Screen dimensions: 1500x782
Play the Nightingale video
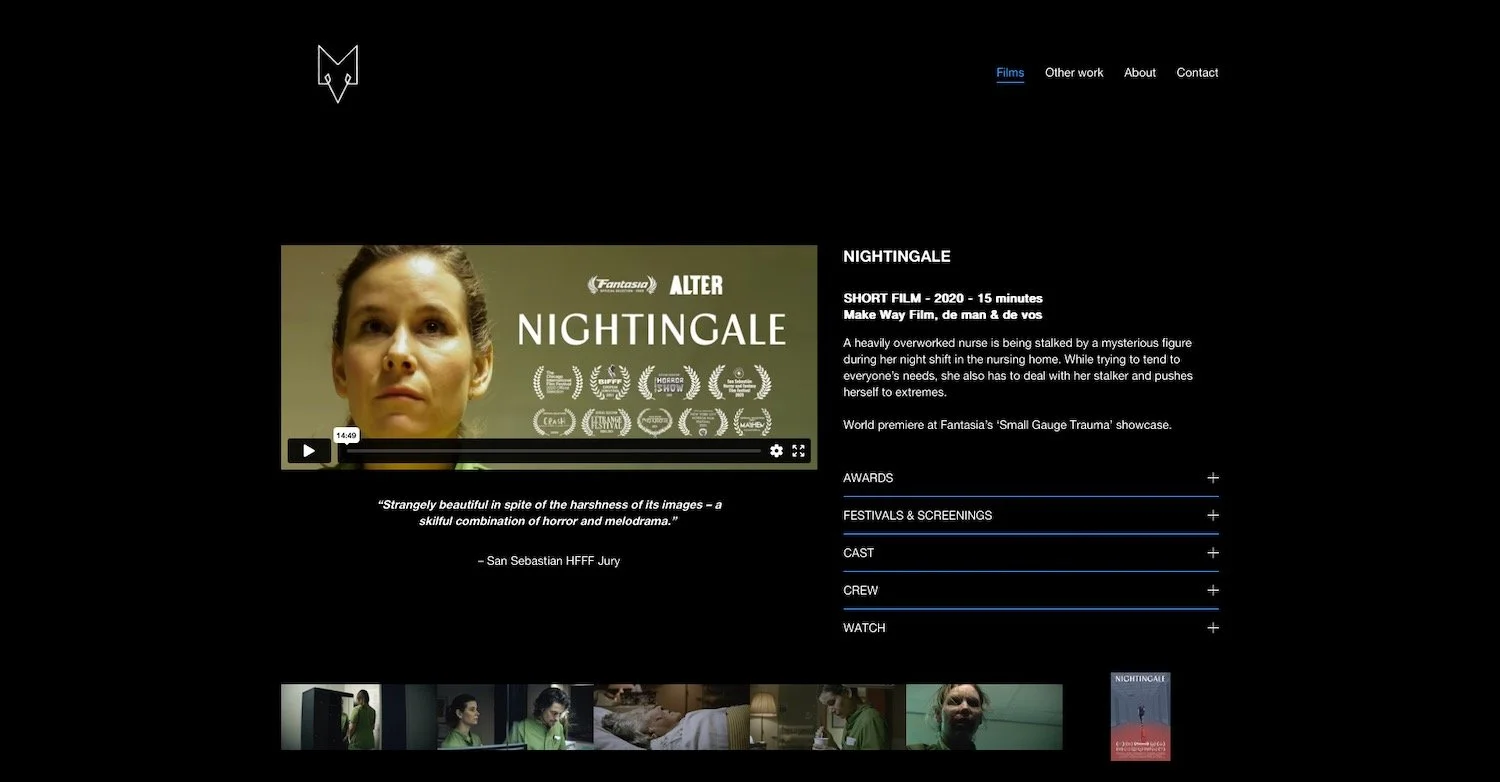tap(309, 451)
